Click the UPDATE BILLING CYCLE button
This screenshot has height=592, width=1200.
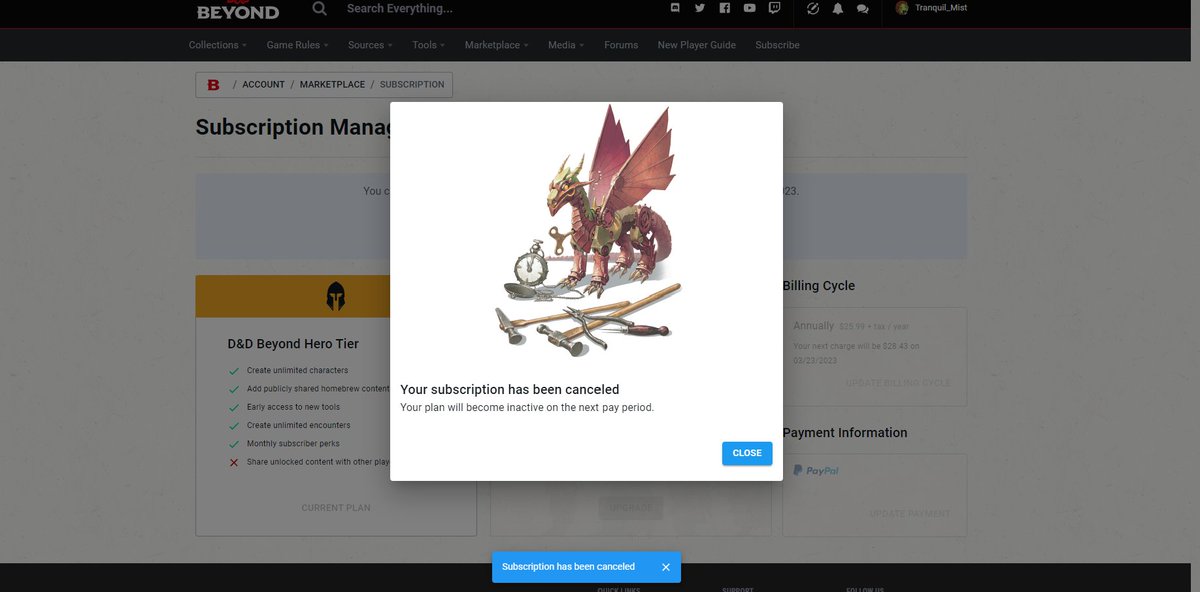pos(898,383)
